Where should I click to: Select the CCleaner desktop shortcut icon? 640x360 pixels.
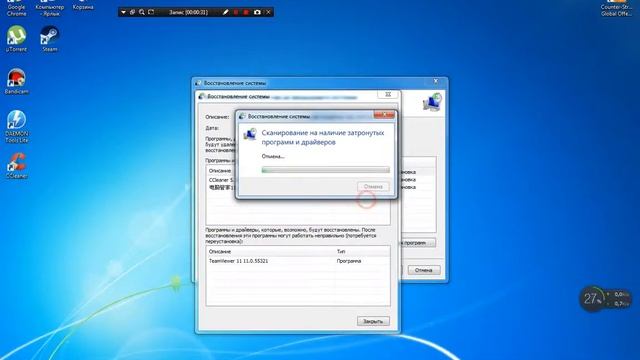click(16, 165)
